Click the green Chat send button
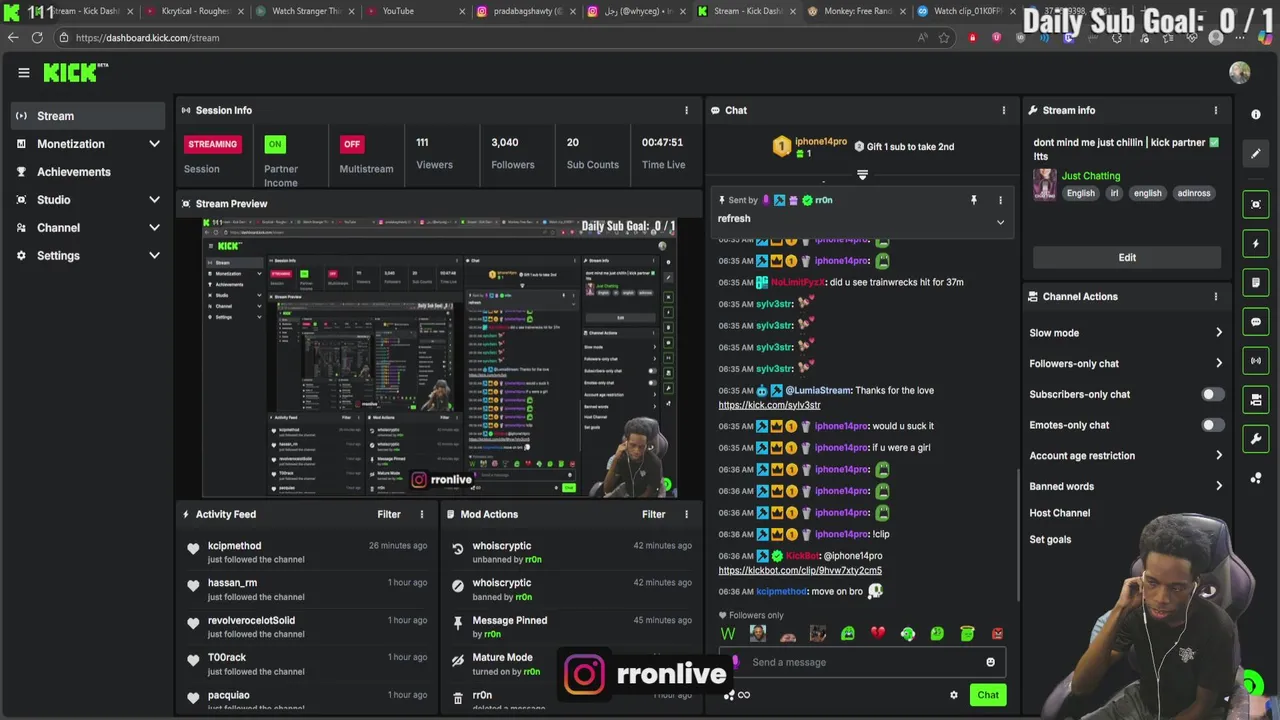The height and width of the screenshot is (720, 1280). 988,695
